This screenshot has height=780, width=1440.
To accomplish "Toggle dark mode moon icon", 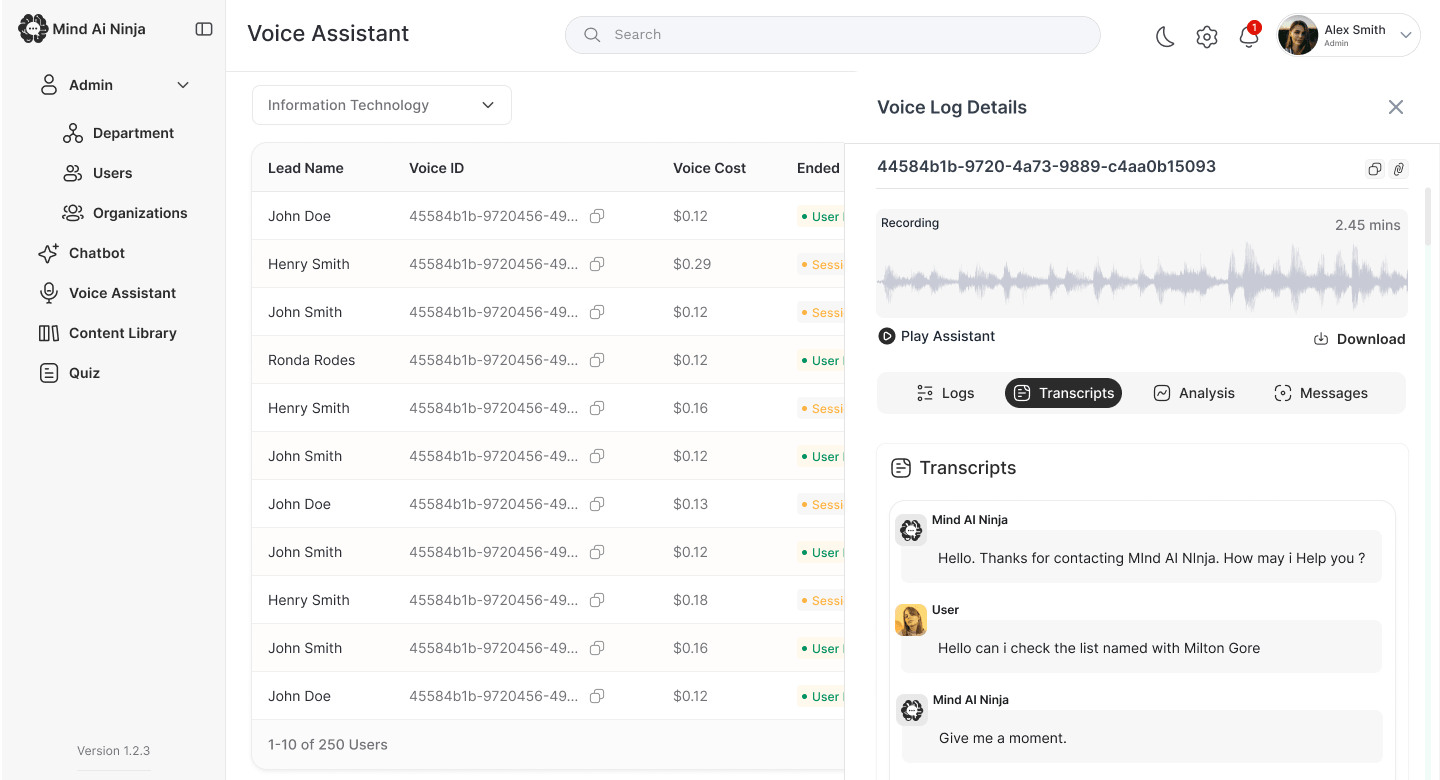I will (1165, 37).
